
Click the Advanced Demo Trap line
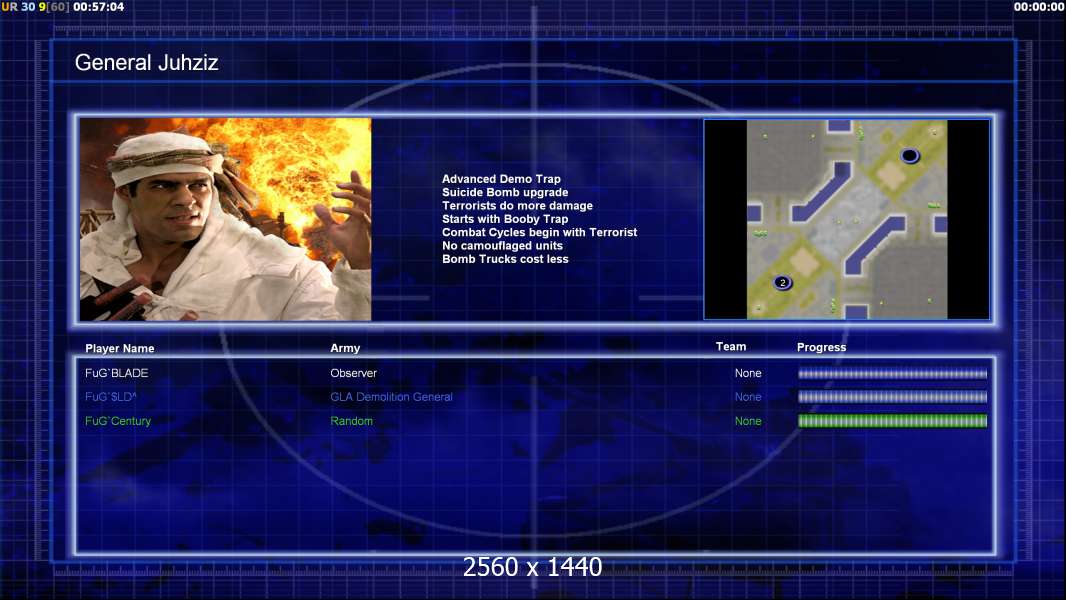[501, 179]
